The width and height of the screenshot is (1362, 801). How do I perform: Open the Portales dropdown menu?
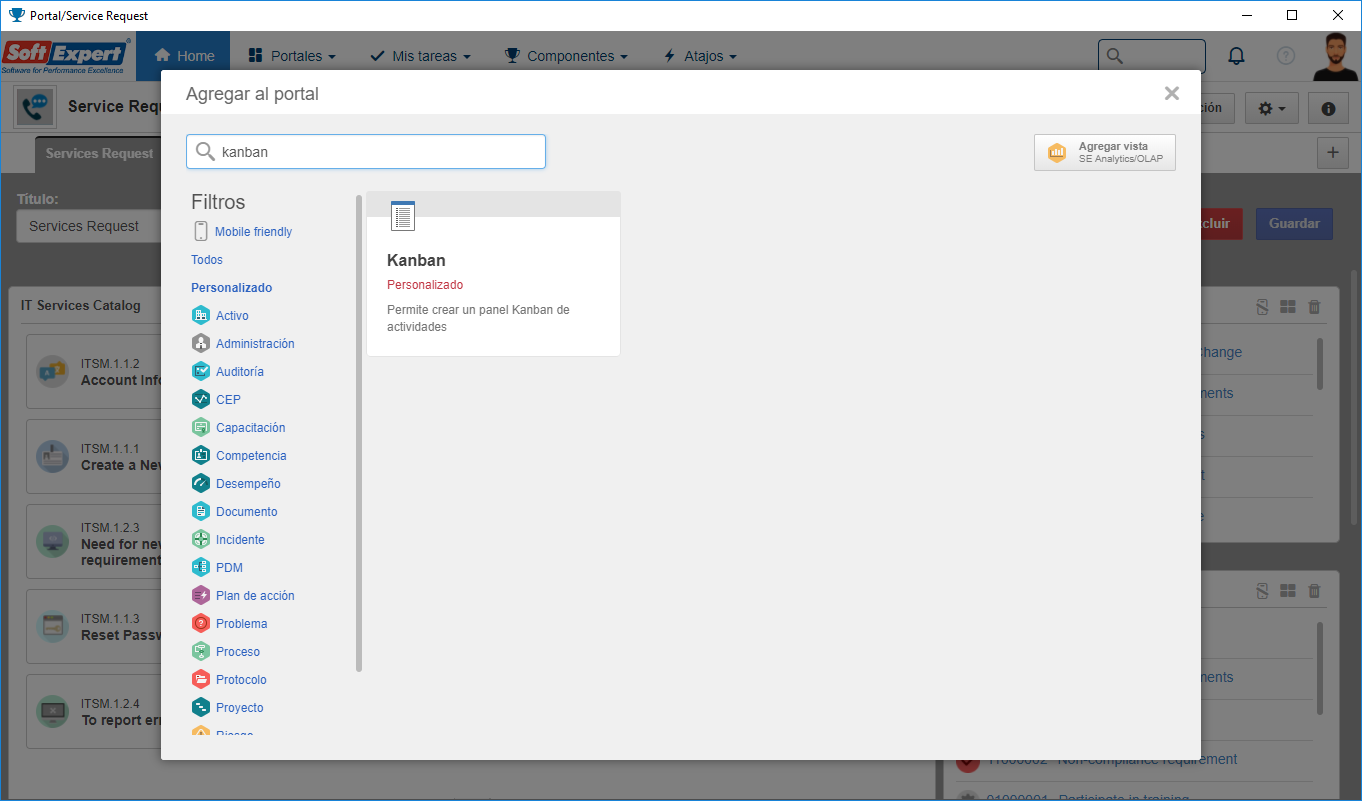point(291,56)
